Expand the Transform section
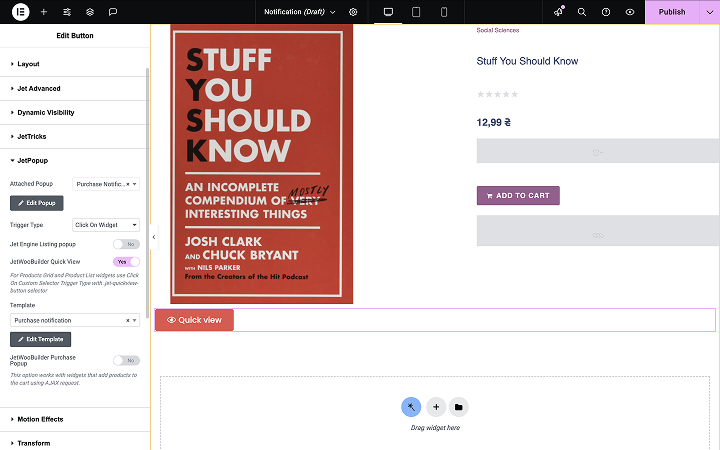 74,443
